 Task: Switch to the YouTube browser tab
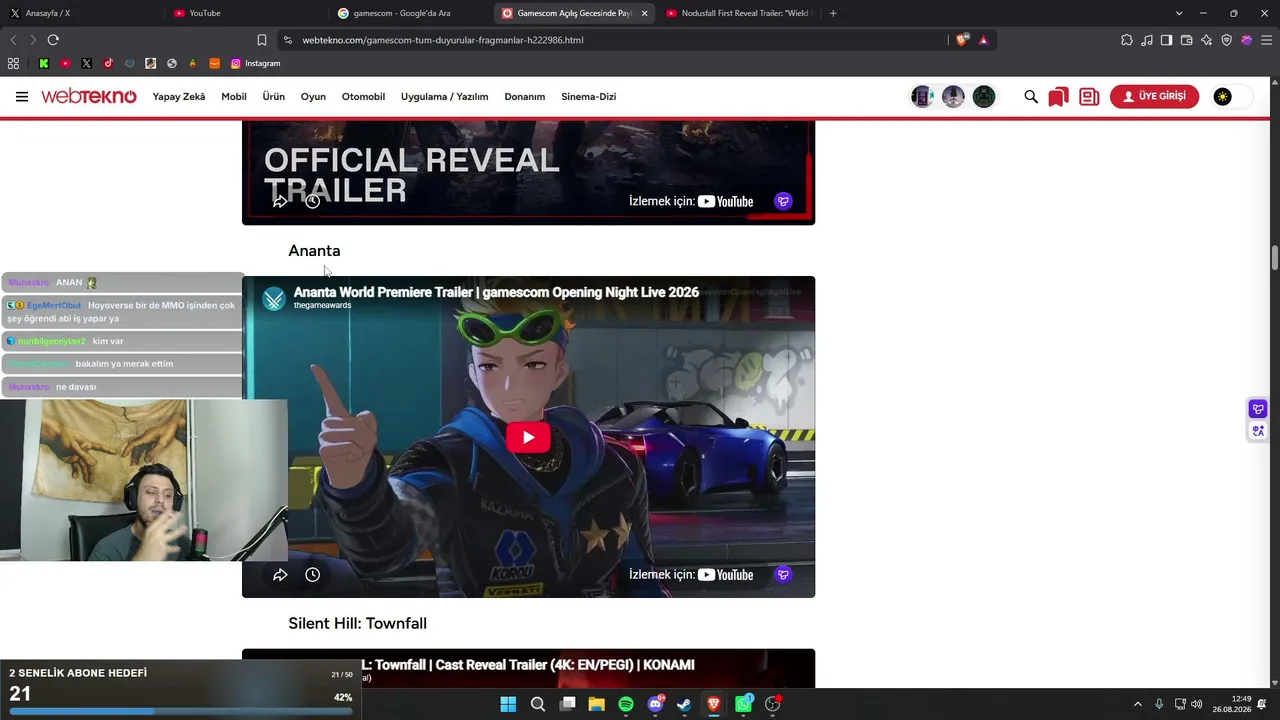[245, 13]
